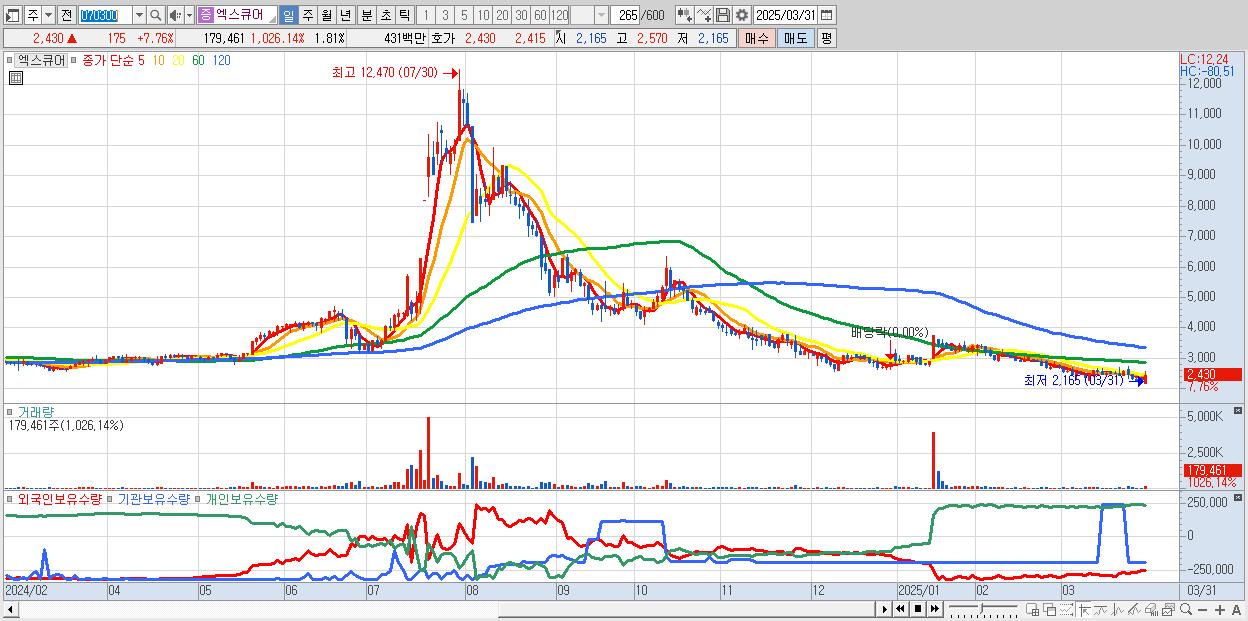Click the minus zoom-out icon at bottom
Viewport: 1248px width, 621px height.
1203,610
